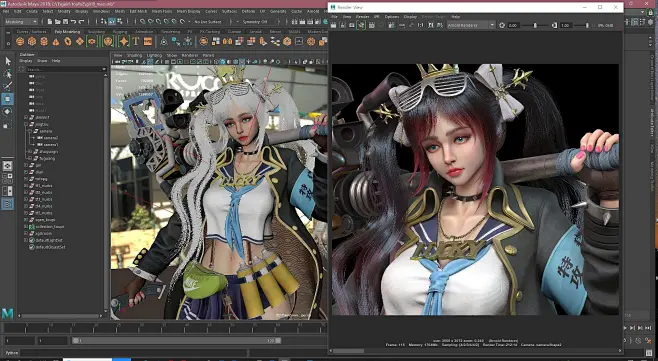Click the polygon Cube shelf icon

pos(32,42)
